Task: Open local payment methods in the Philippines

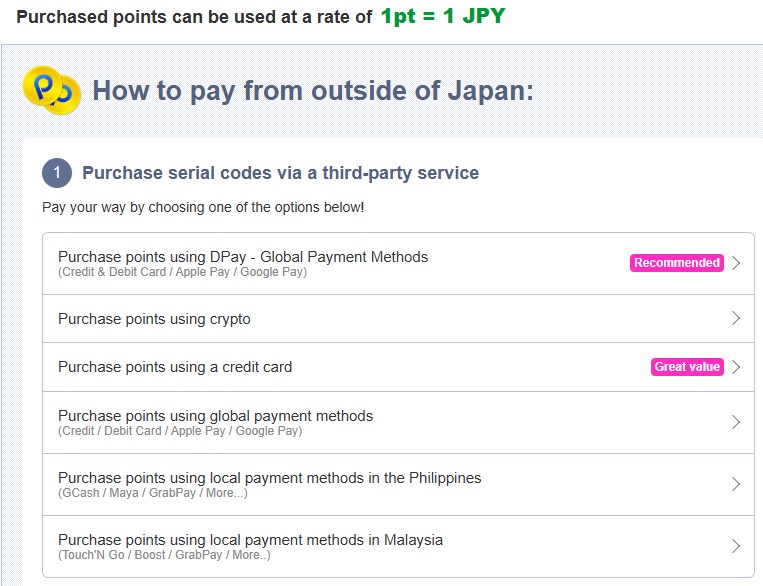Action: [399, 484]
